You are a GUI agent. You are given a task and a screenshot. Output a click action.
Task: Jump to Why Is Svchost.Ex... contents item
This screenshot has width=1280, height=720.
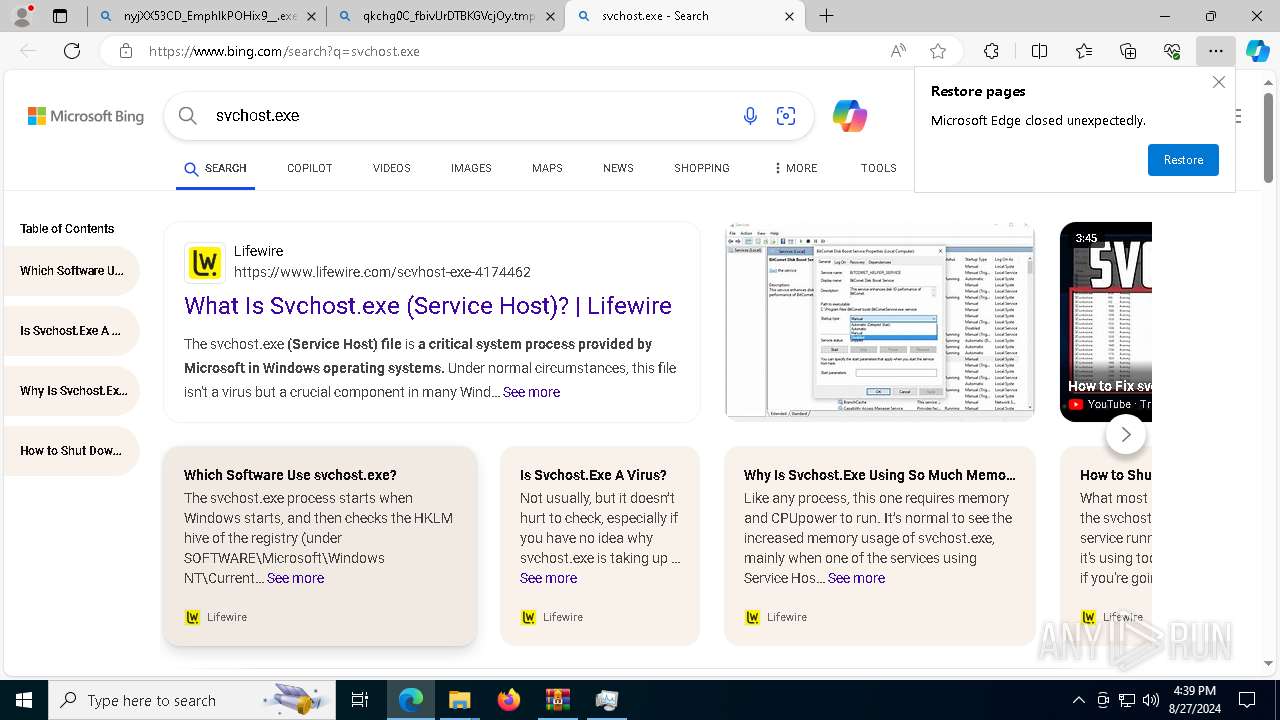tap(72, 391)
